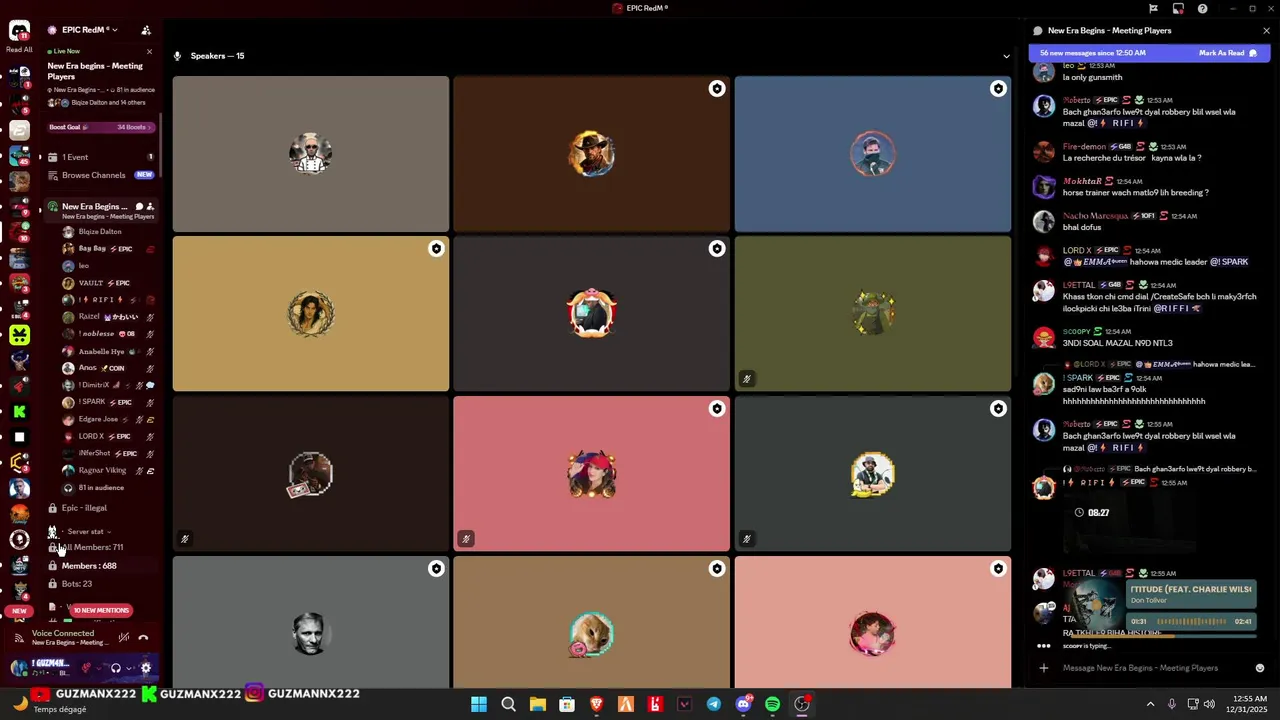
Task: Open output device options arrow beside headphones
Action: [129, 667]
